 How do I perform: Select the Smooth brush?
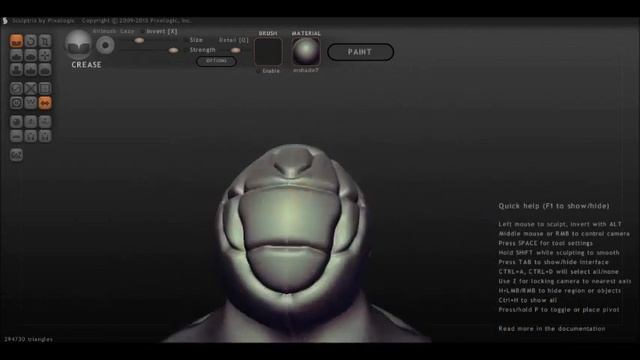(45, 69)
